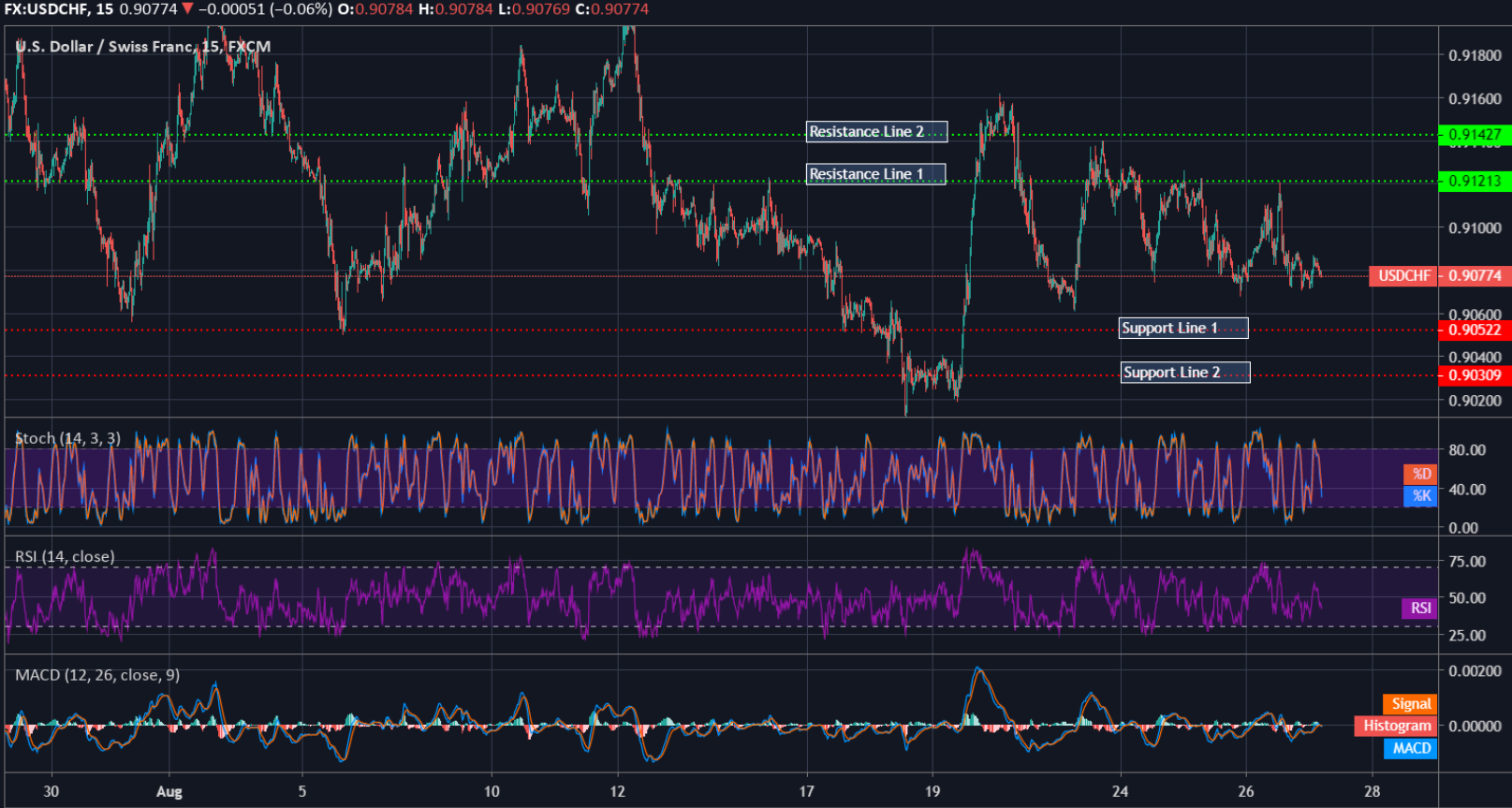Click the 40.00 stochastic scale value
The height and width of the screenshot is (808, 1512).
1467,490
